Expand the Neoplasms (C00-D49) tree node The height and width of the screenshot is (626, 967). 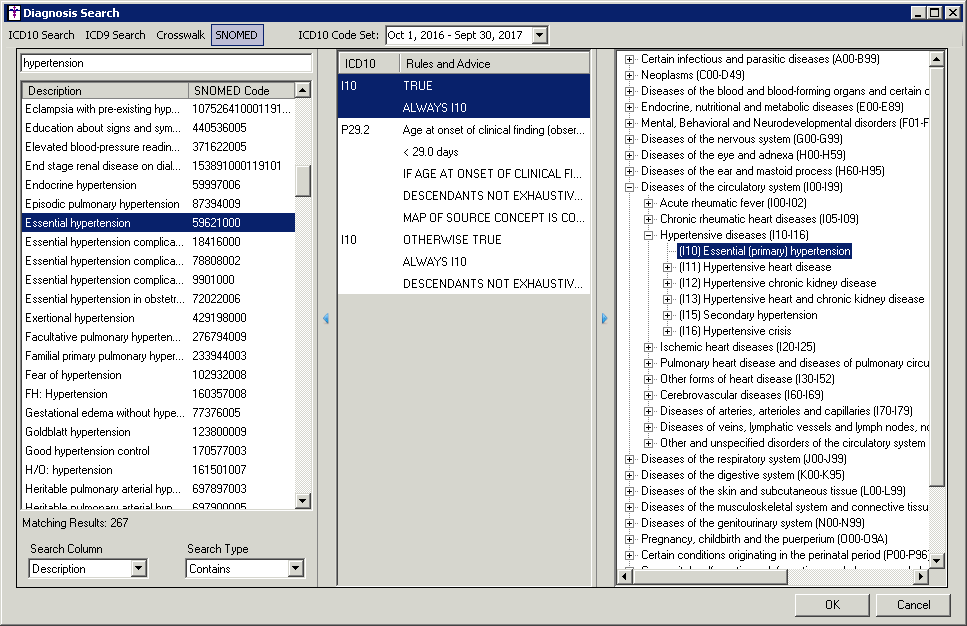pyautogui.click(x=630, y=75)
